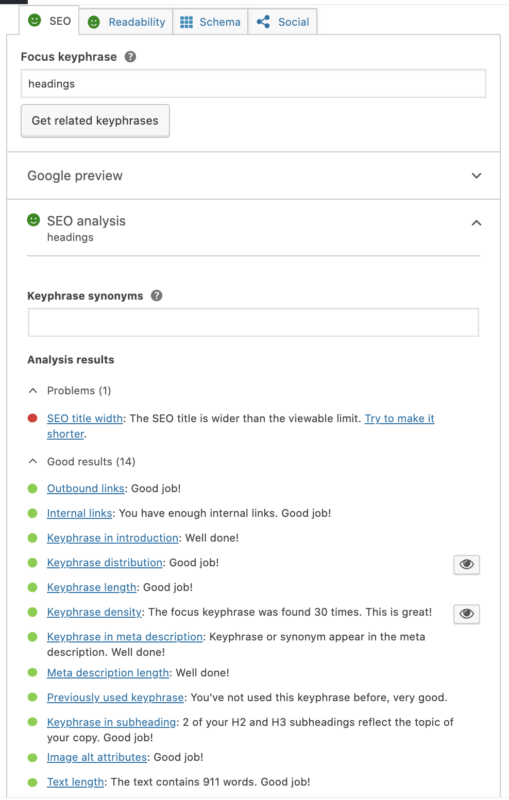Click the Keyphrase synonyms input field

pyautogui.click(x=253, y=322)
